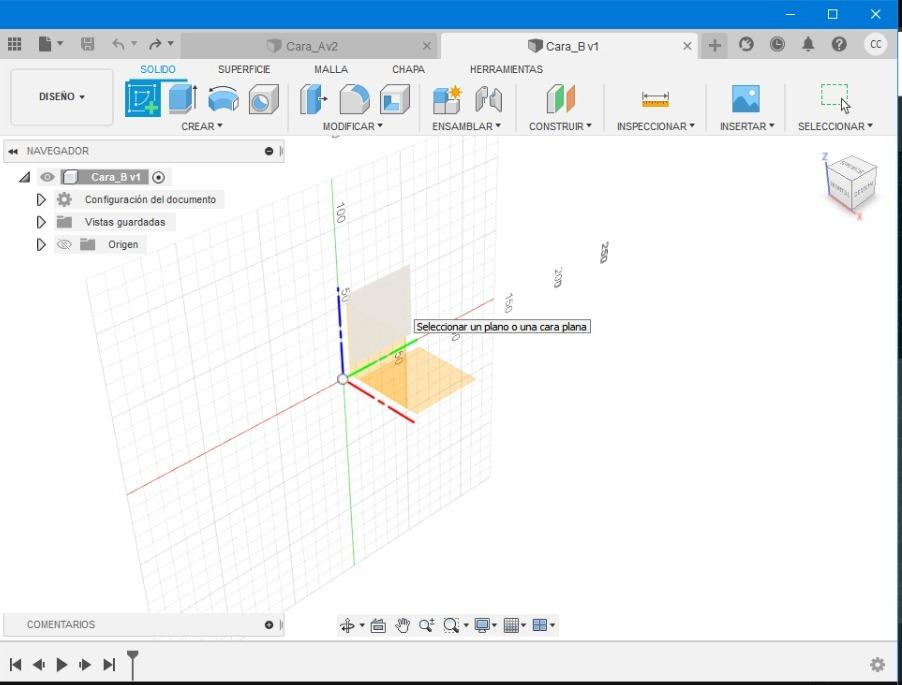
Task: Select the Measure tool
Action: pos(655,99)
